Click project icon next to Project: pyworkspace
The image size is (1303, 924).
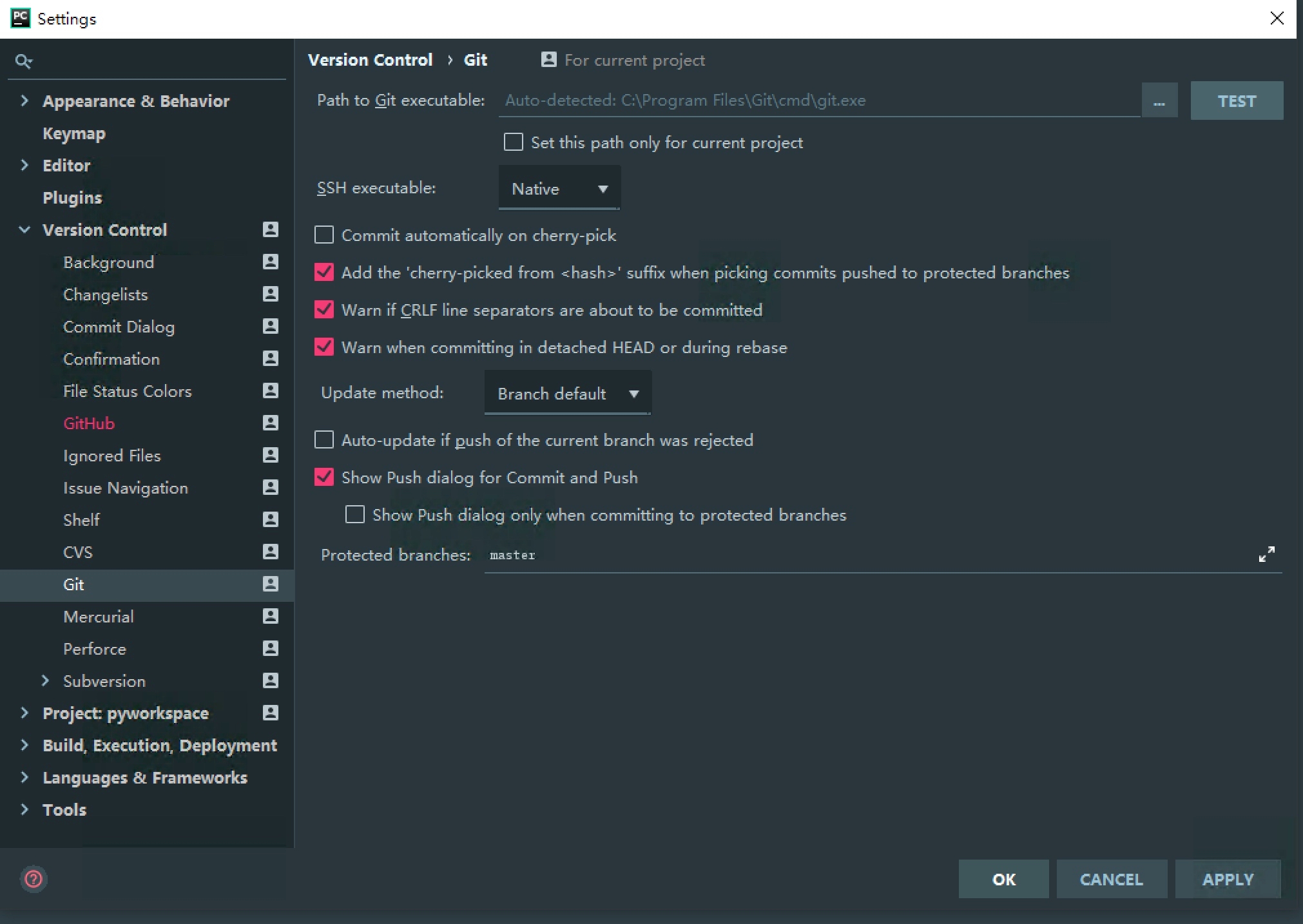click(271, 713)
